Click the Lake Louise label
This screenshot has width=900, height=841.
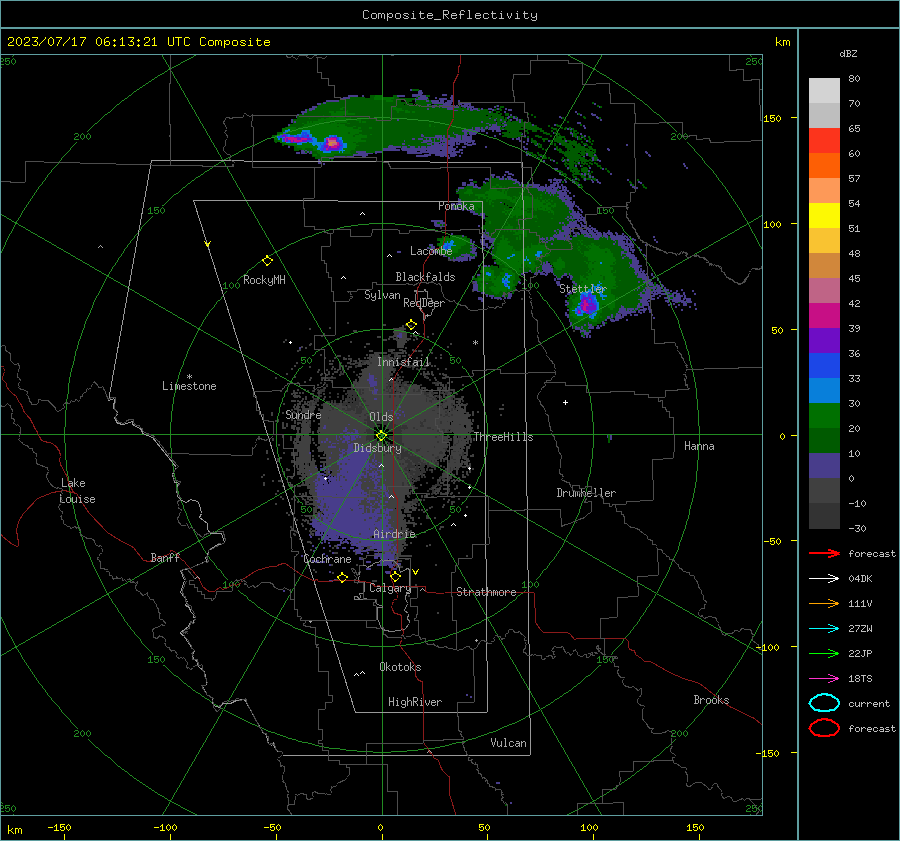(x=77, y=491)
